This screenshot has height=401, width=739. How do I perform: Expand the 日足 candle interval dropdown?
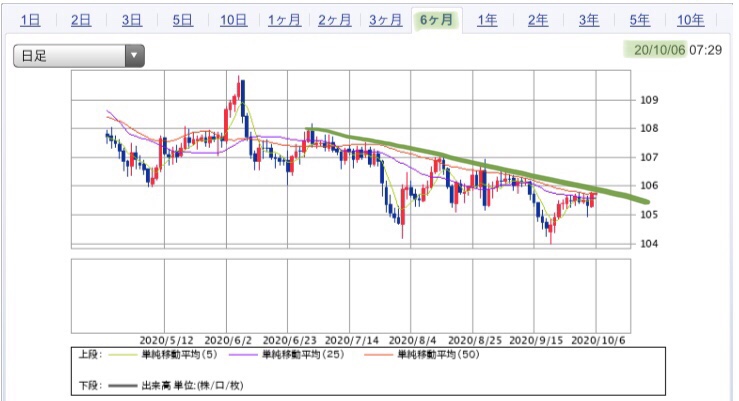point(79,57)
